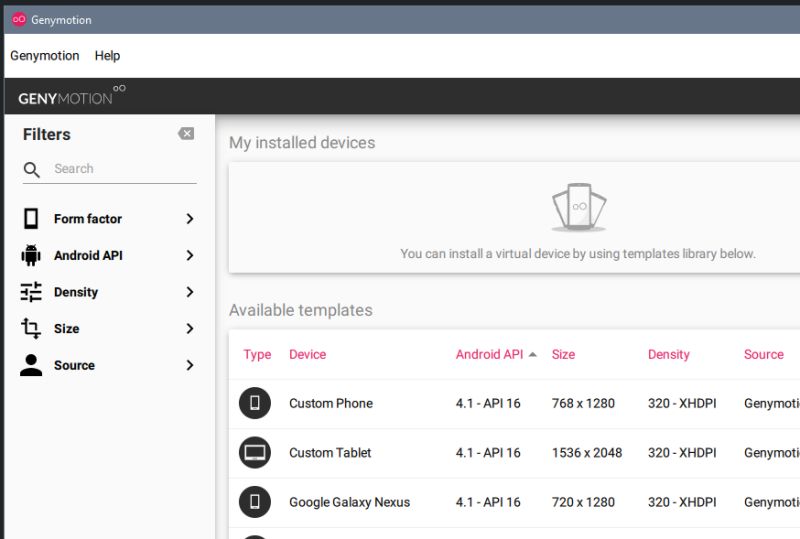Expand the Form factor filter chevron
This screenshot has width=800, height=539.
[x=190, y=218]
